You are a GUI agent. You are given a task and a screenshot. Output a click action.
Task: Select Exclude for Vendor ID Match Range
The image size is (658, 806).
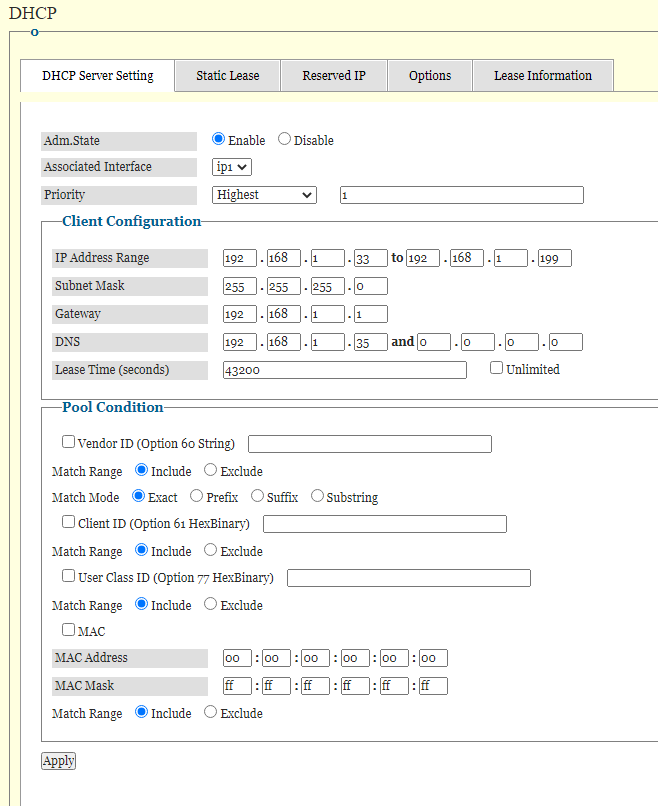210,470
